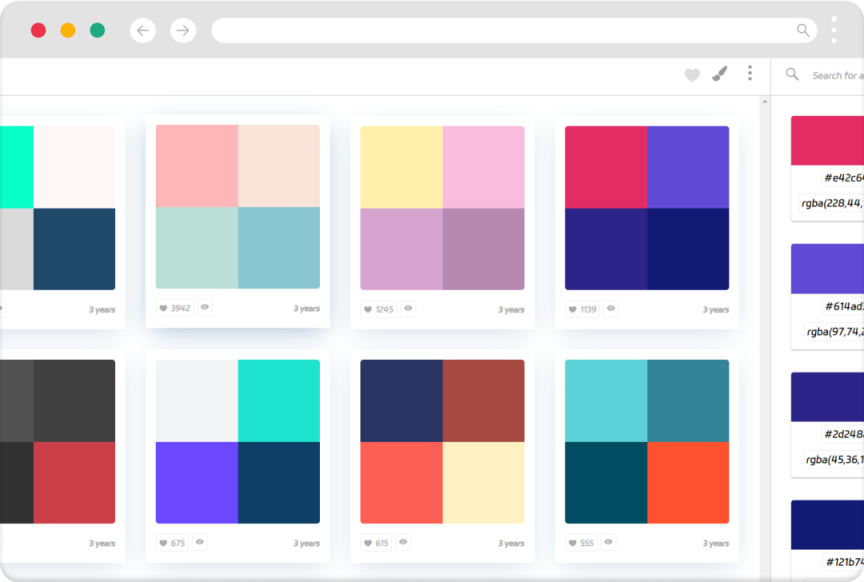
Task: Toggle the eye icon on the 675 palette
Action: click(200, 542)
